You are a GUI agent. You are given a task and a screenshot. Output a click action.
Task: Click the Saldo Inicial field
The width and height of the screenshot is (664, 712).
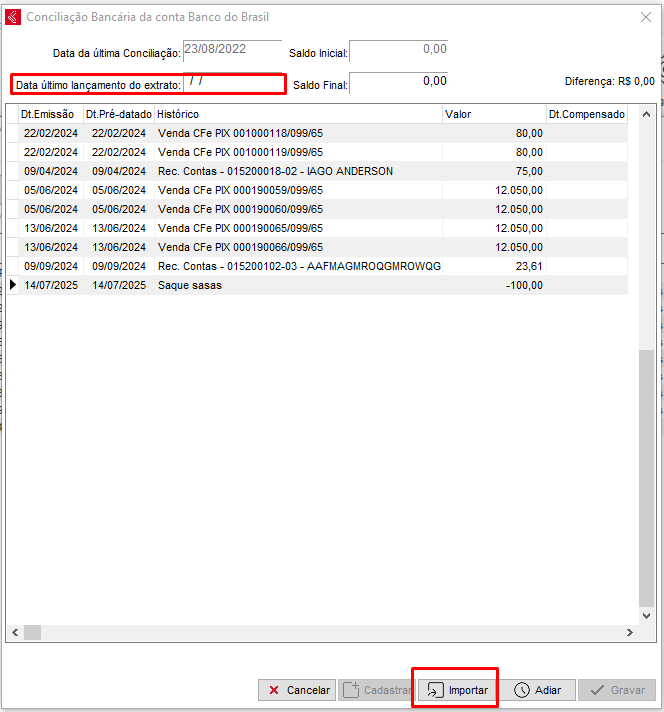click(x=399, y=50)
